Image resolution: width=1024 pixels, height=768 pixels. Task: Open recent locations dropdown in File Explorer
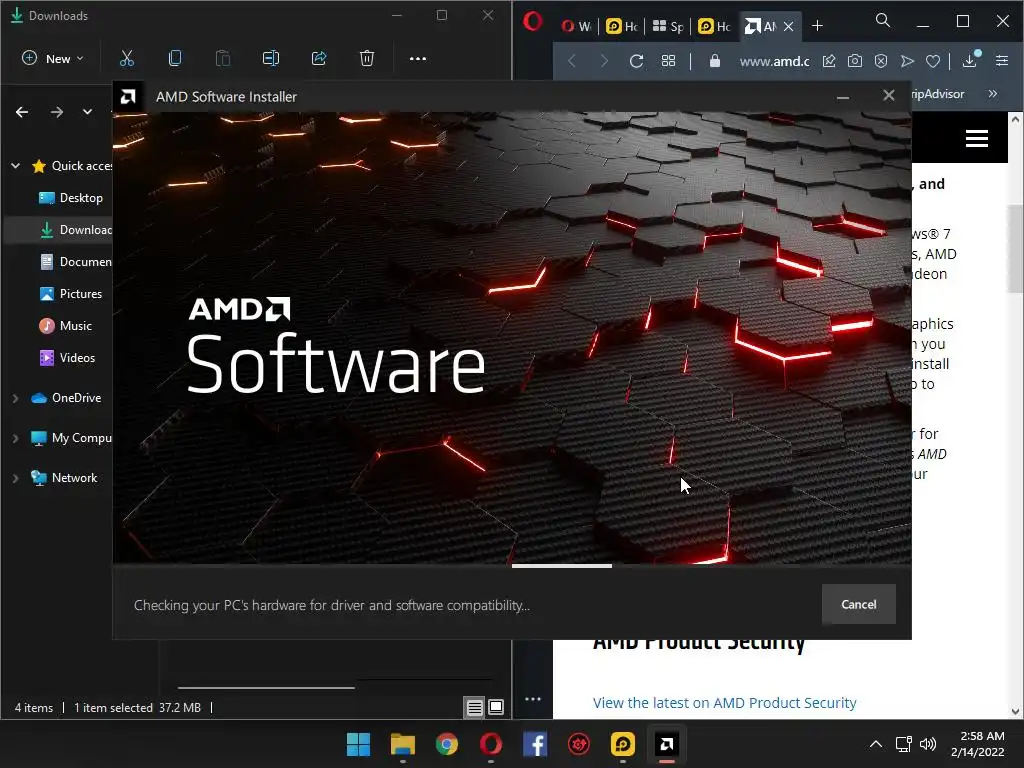[x=87, y=112]
